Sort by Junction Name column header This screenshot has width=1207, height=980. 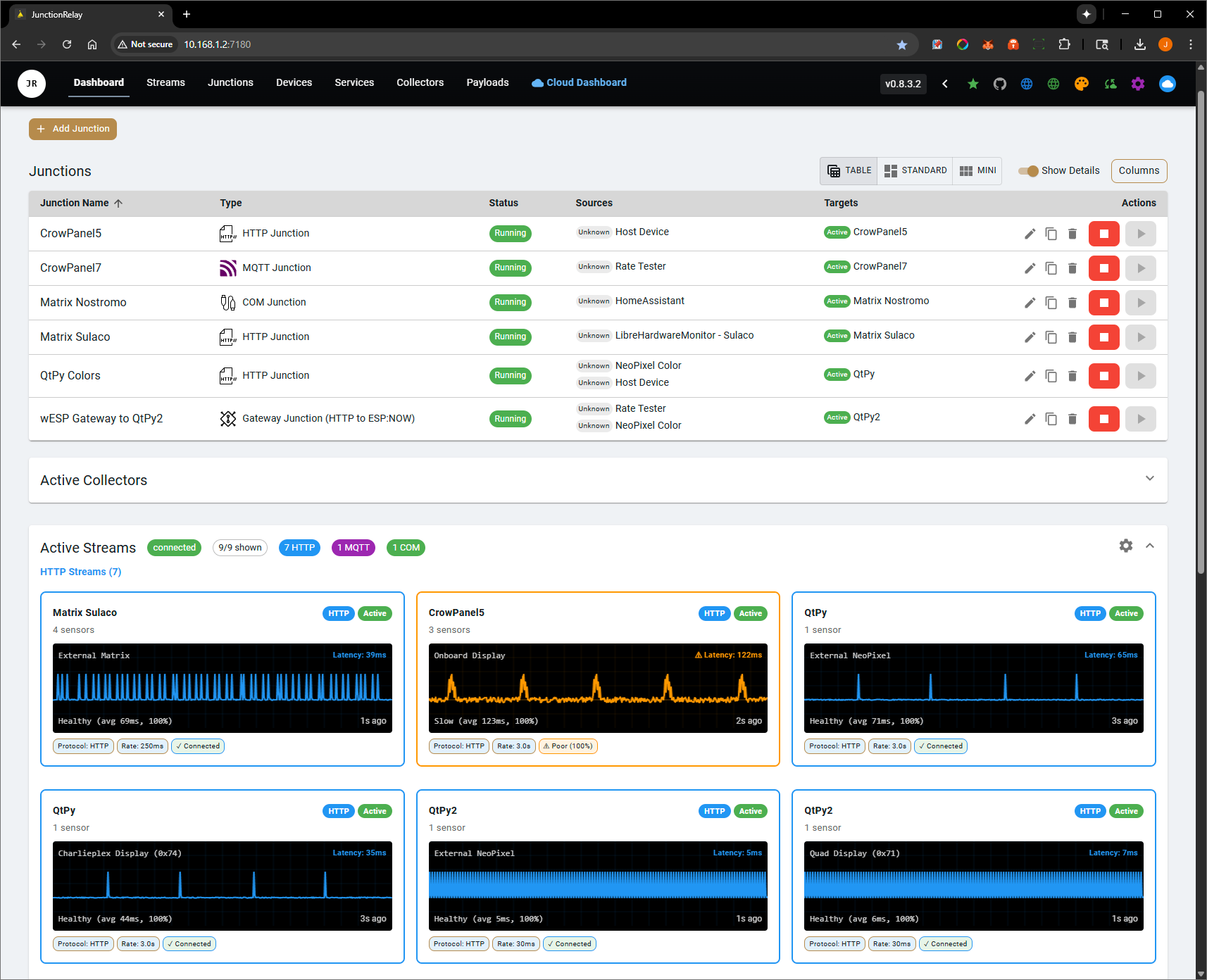(75, 203)
